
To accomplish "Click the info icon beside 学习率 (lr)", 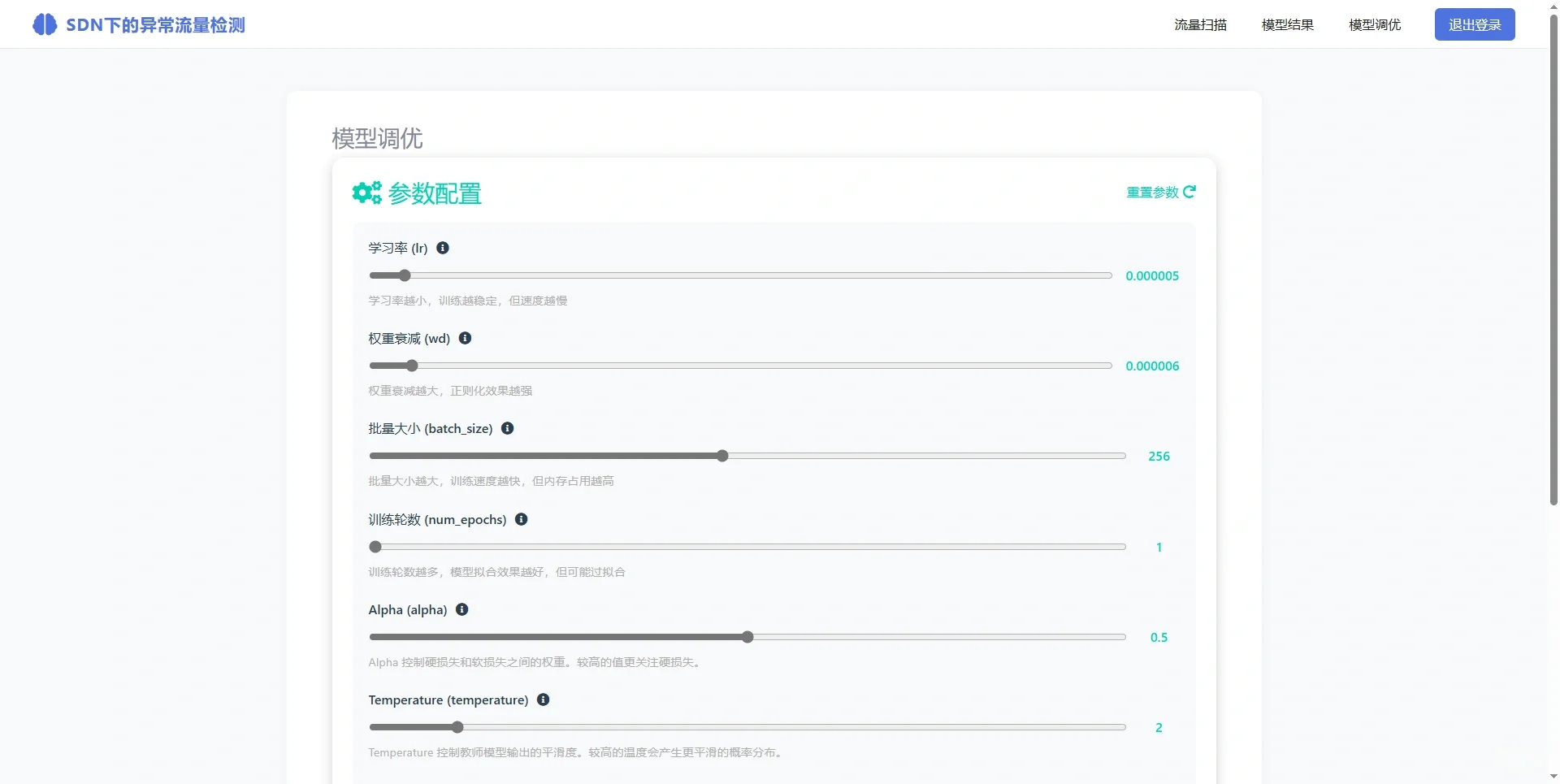I will pyautogui.click(x=443, y=248).
